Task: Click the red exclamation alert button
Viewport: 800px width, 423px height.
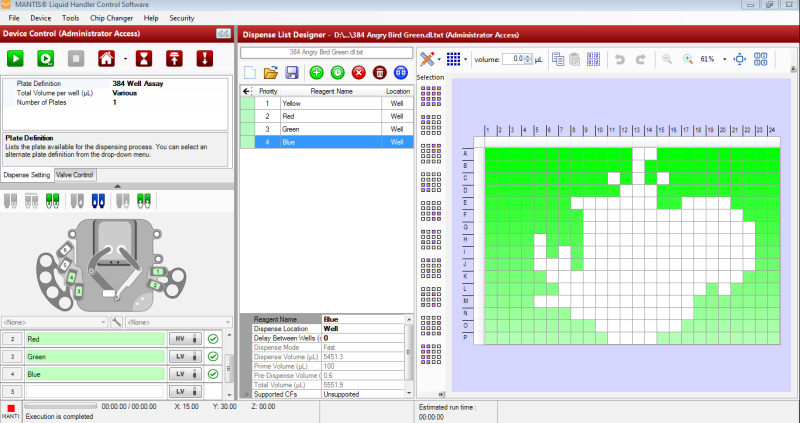Action: click(205, 59)
